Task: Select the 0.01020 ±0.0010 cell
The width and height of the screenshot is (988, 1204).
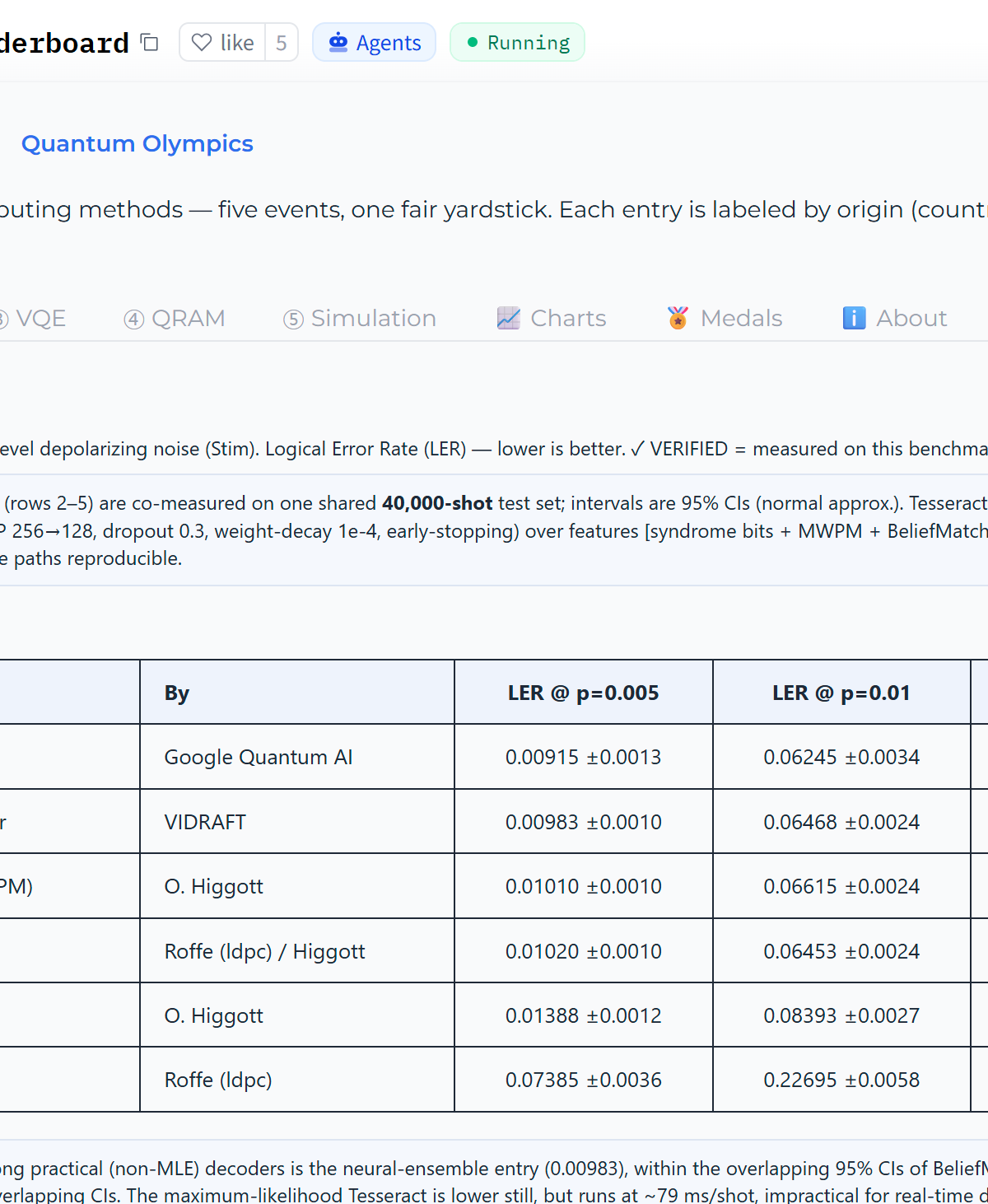Action: (x=584, y=951)
